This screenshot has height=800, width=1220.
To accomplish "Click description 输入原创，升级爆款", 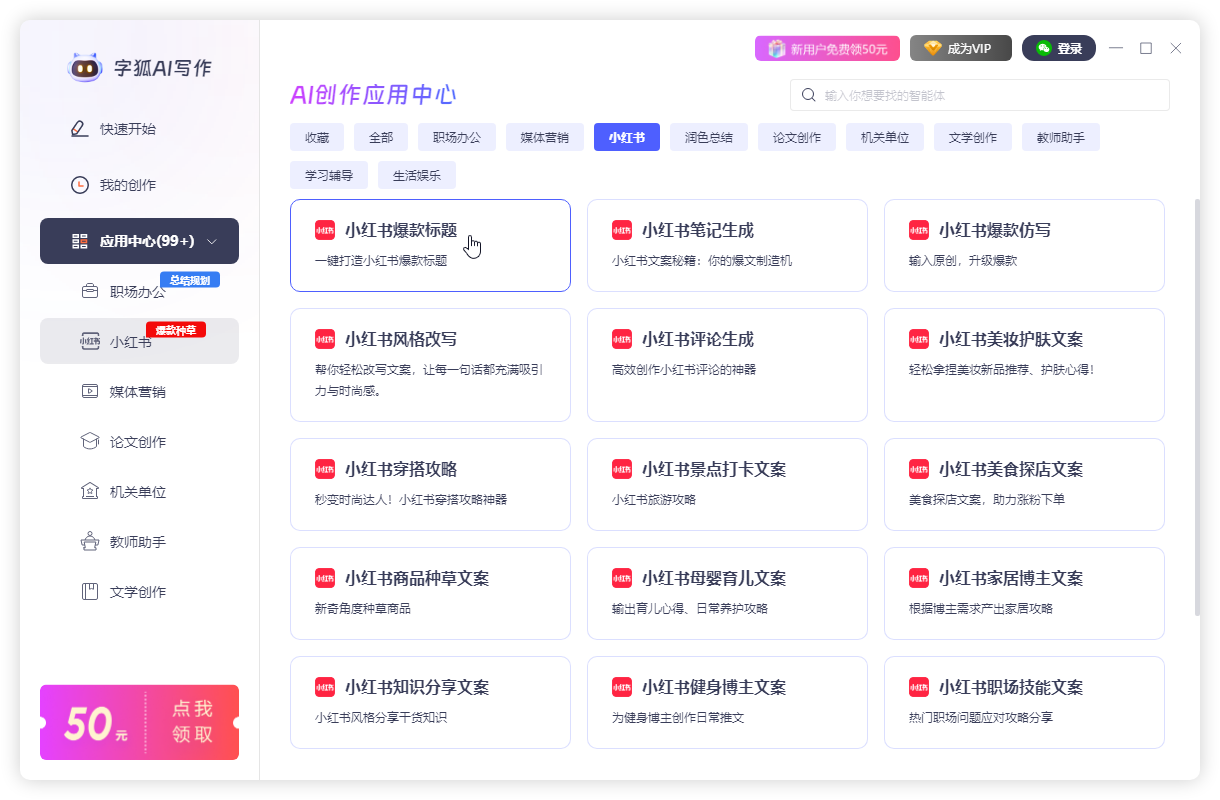I will point(963,260).
